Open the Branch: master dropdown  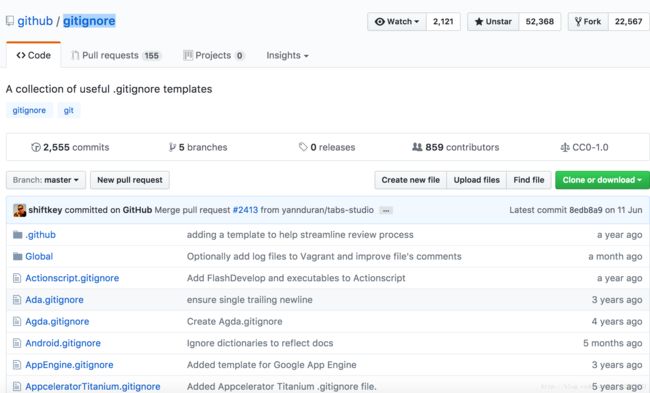click(x=46, y=180)
